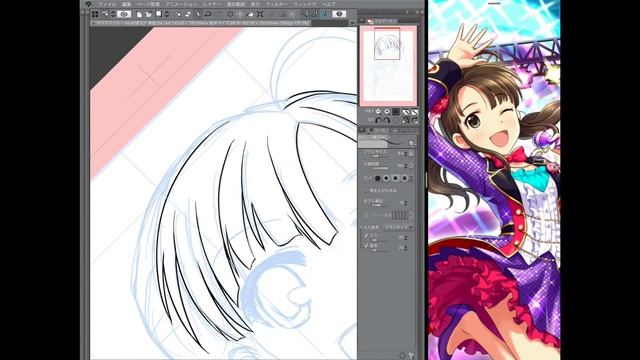Open the canvas tab list dropdown arrow
This screenshot has width=640, height=360.
click(352, 23)
